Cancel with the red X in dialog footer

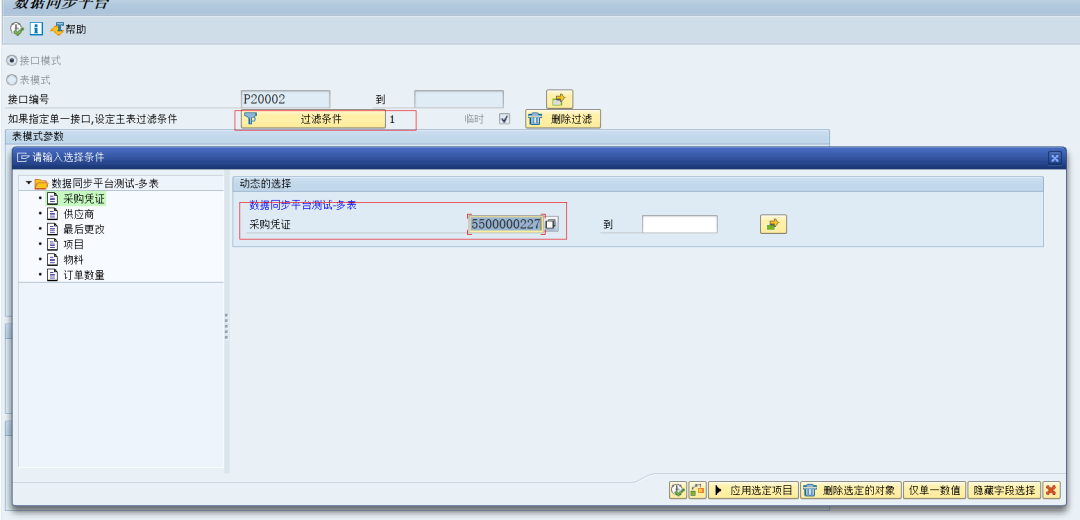coord(1051,490)
